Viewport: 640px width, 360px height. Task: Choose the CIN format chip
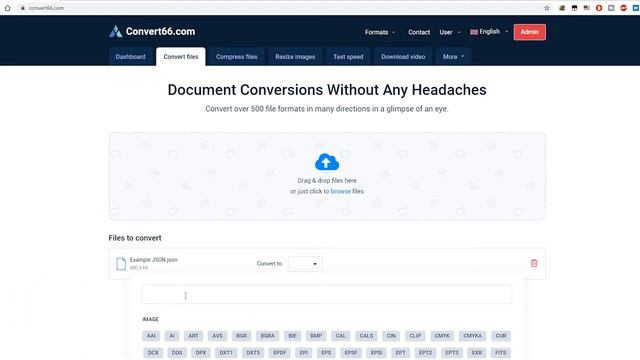click(391, 336)
